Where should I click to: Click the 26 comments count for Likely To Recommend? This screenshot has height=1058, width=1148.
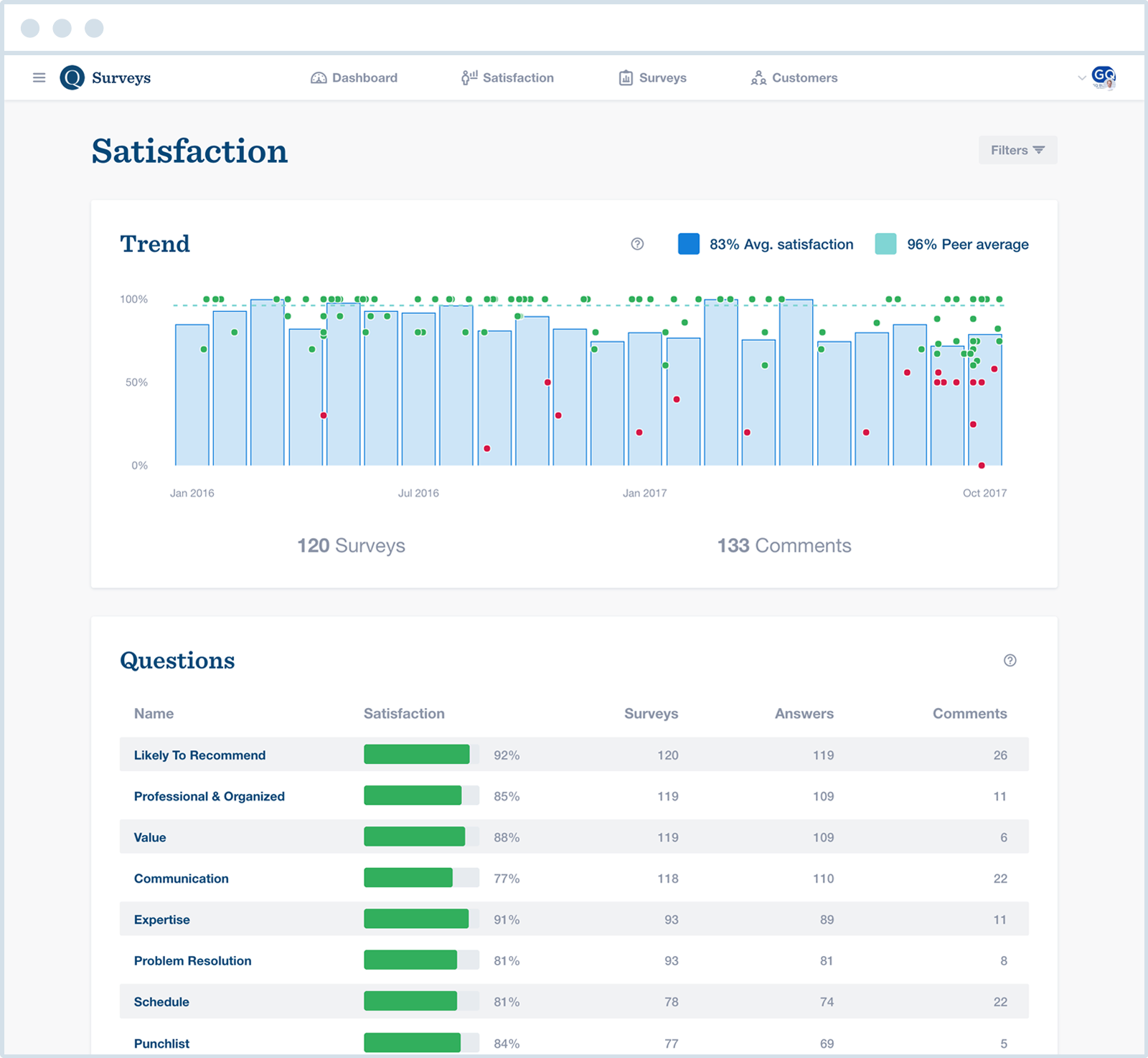coord(1000,755)
